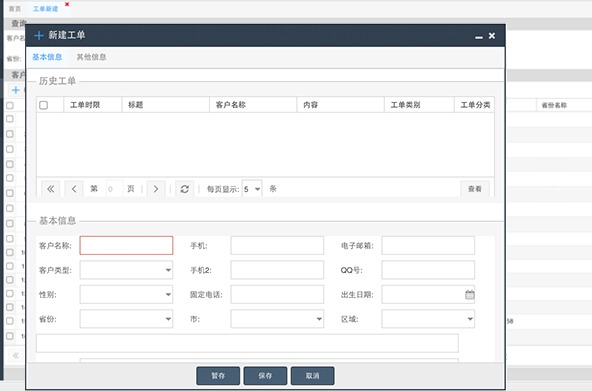The image size is (592, 391).
Task: Click the 客户名称 input field
Action: [126, 245]
